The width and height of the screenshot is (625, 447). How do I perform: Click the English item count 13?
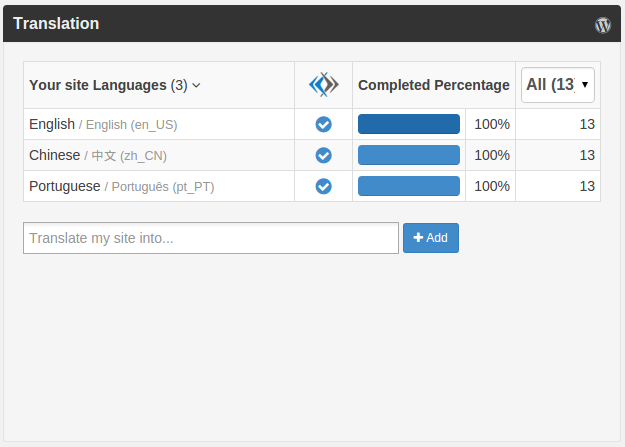click(587, 124)
